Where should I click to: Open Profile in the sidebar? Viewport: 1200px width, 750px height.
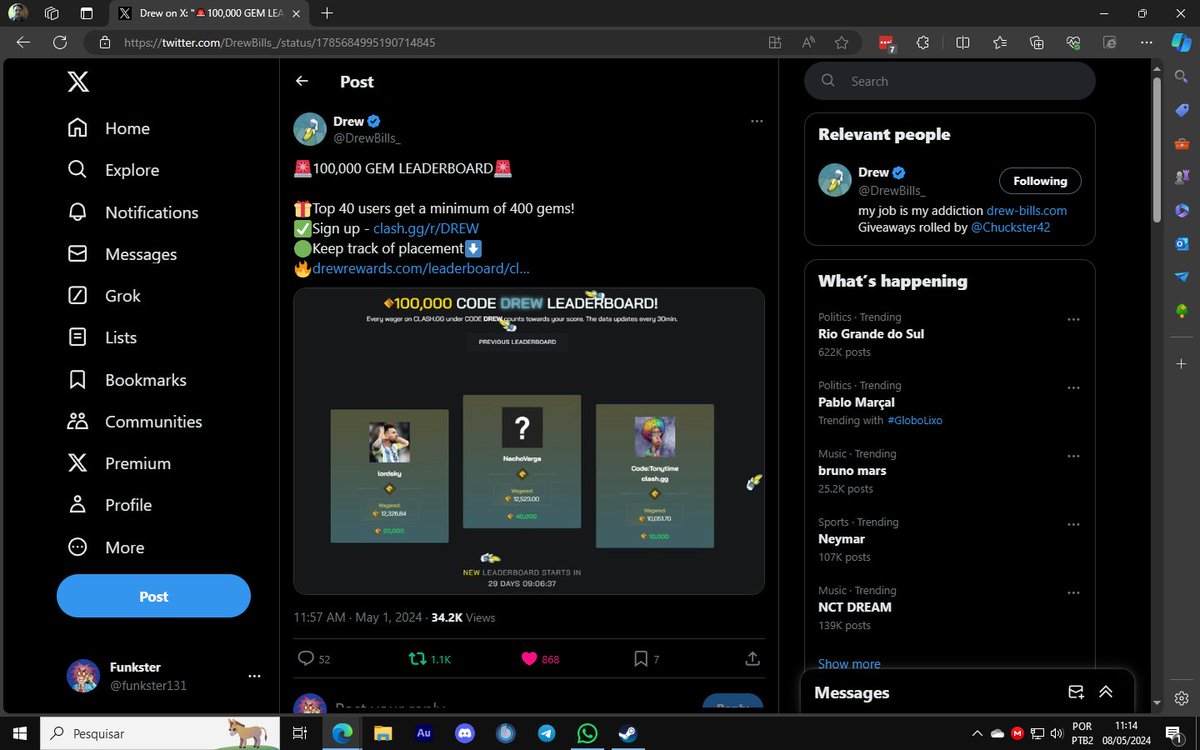click(x=108, y=505)
